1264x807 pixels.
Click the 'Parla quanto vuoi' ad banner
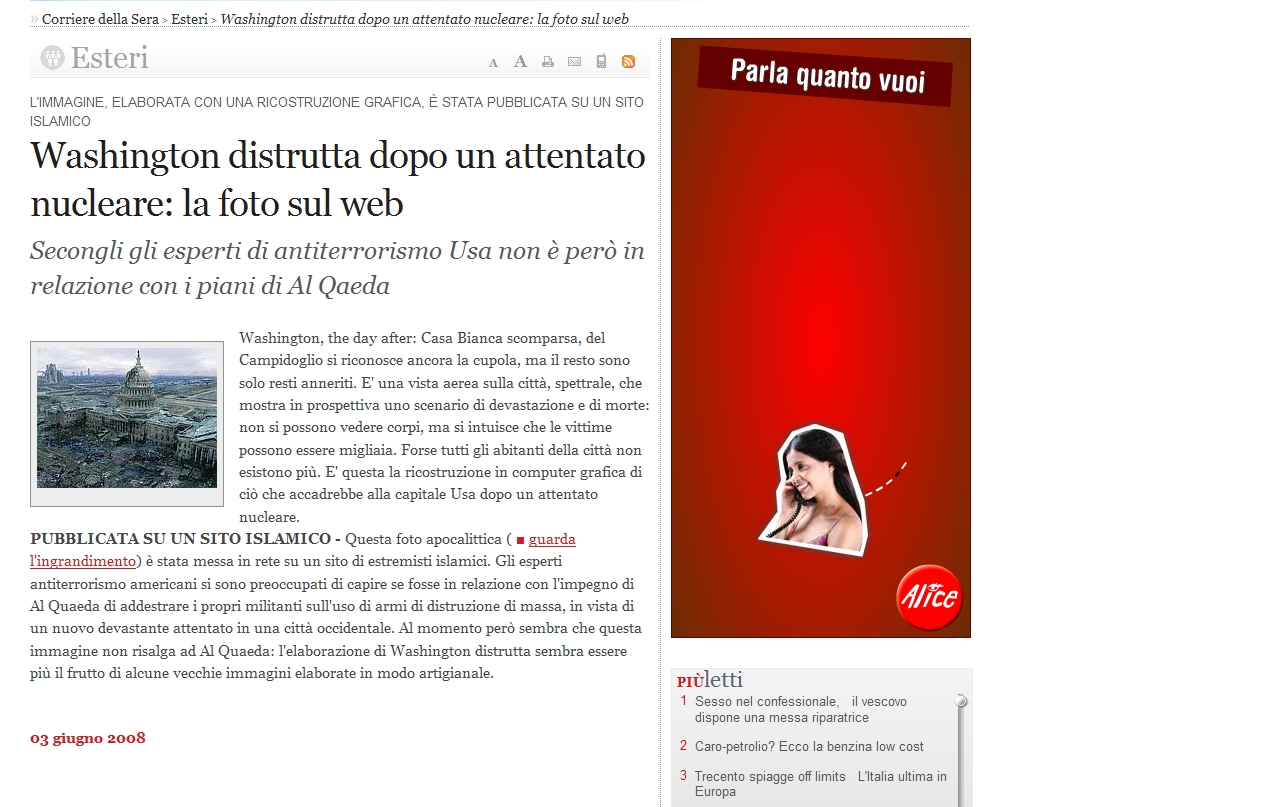tap(826, 76)
